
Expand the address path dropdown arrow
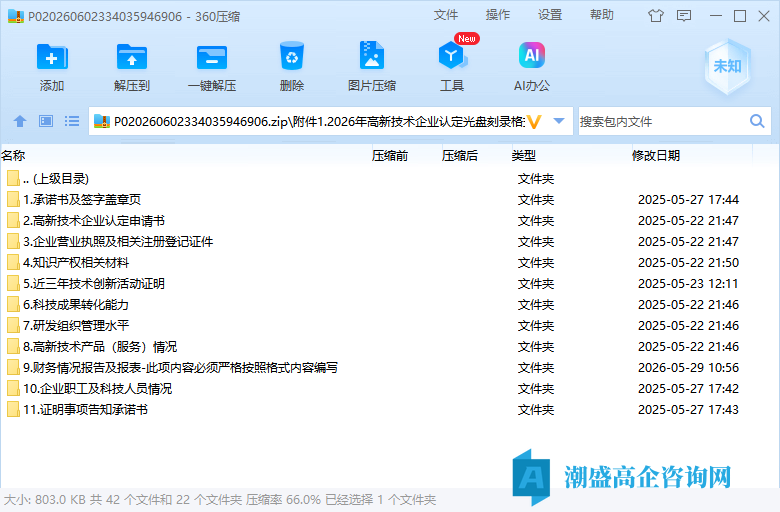coord(559,121)
